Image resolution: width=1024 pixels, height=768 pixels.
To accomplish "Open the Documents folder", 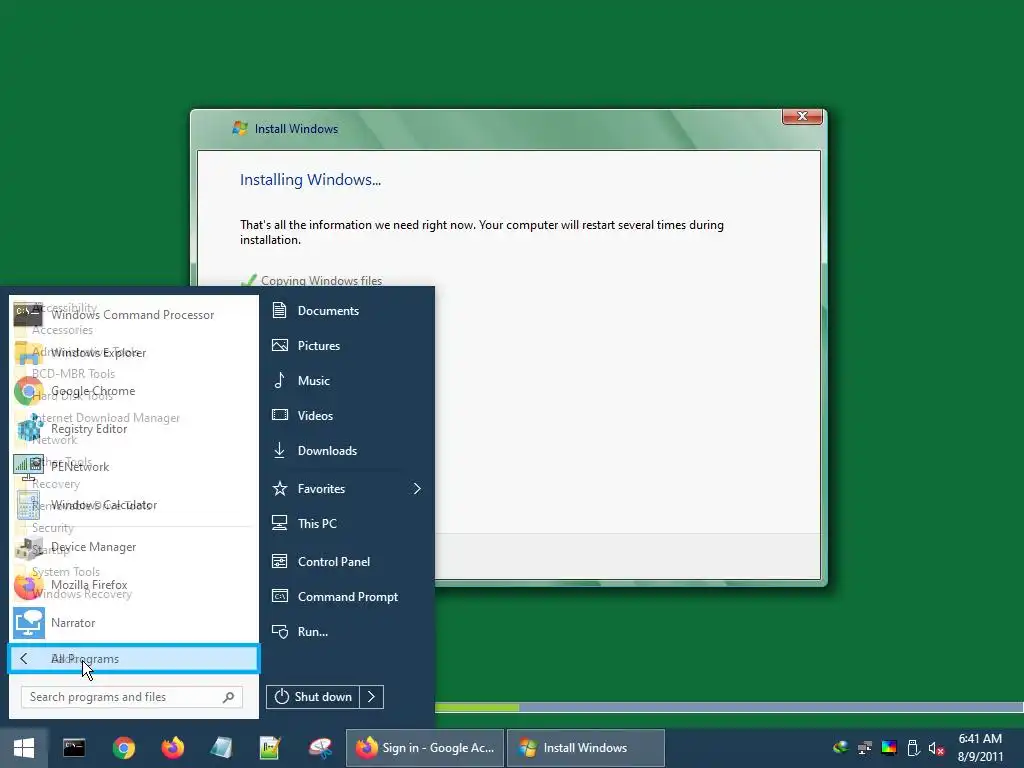I will click(347, 311).
